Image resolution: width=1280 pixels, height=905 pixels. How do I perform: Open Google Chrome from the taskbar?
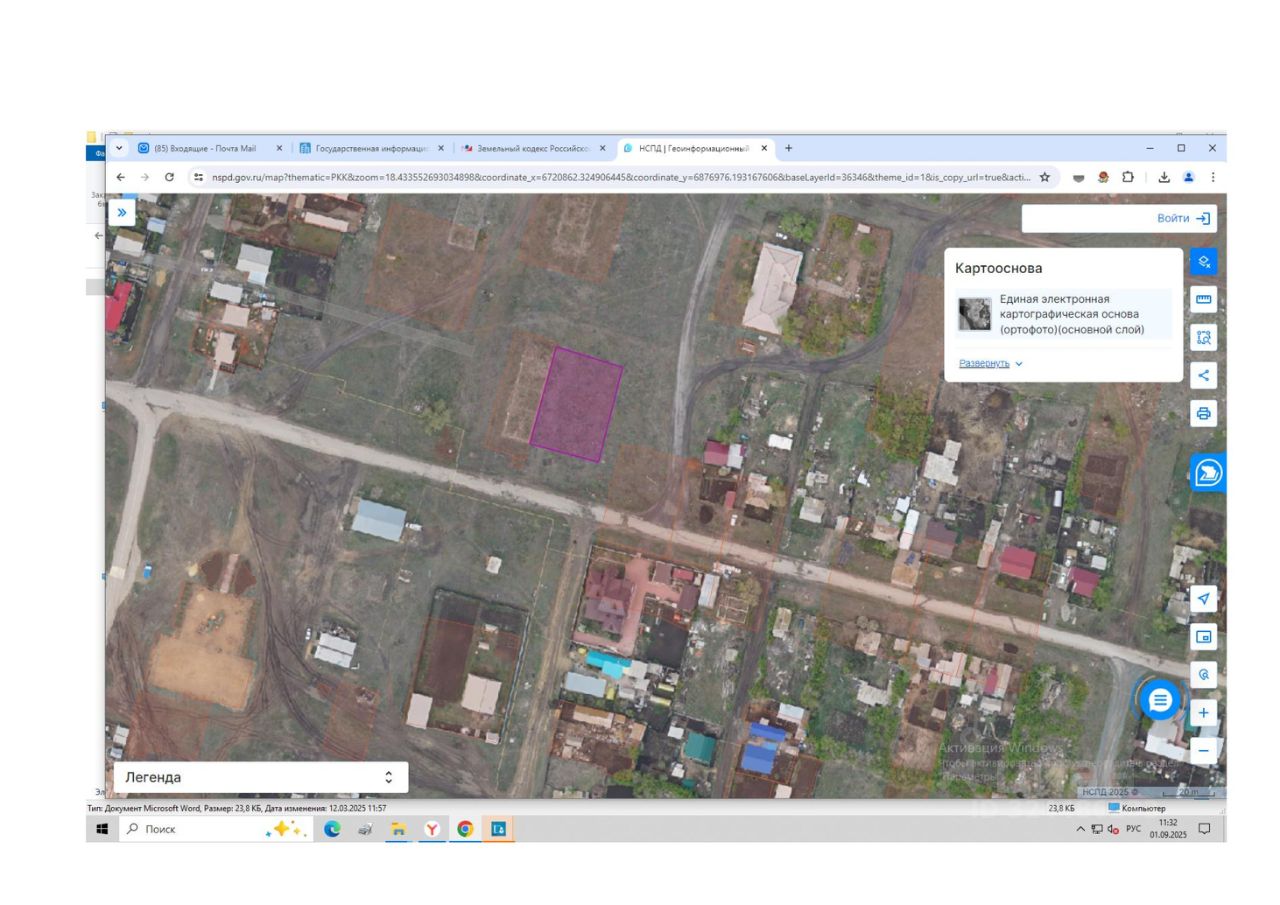pos(465,829)
